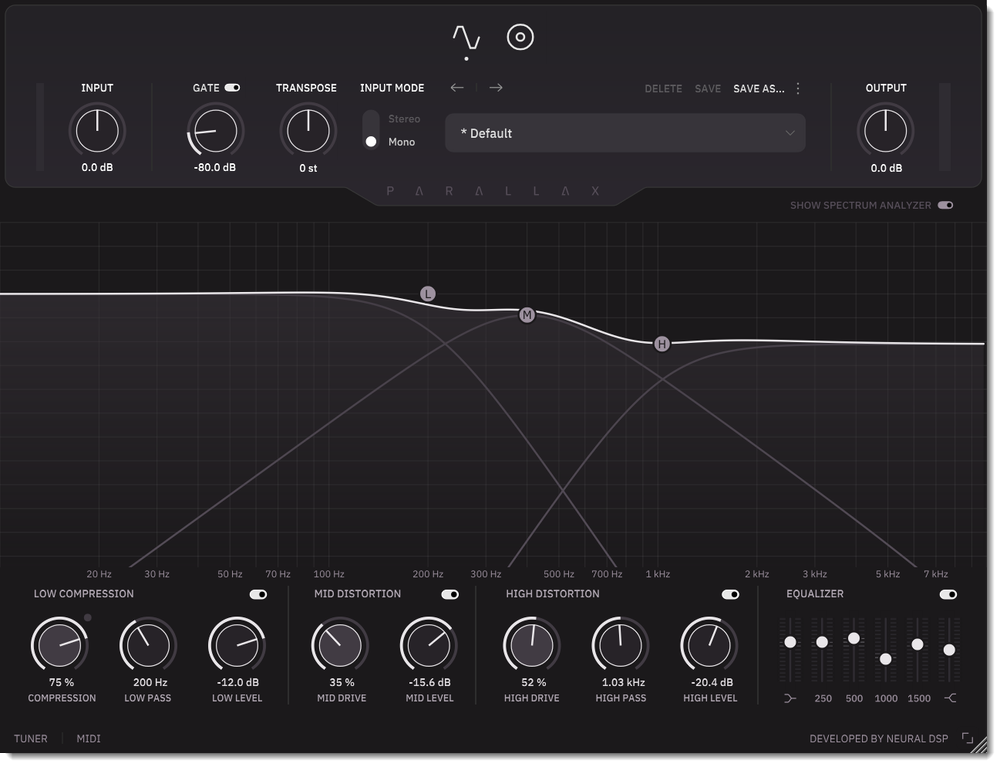Click the Transpose knob

pyautogui.click(x=308, y=131)
